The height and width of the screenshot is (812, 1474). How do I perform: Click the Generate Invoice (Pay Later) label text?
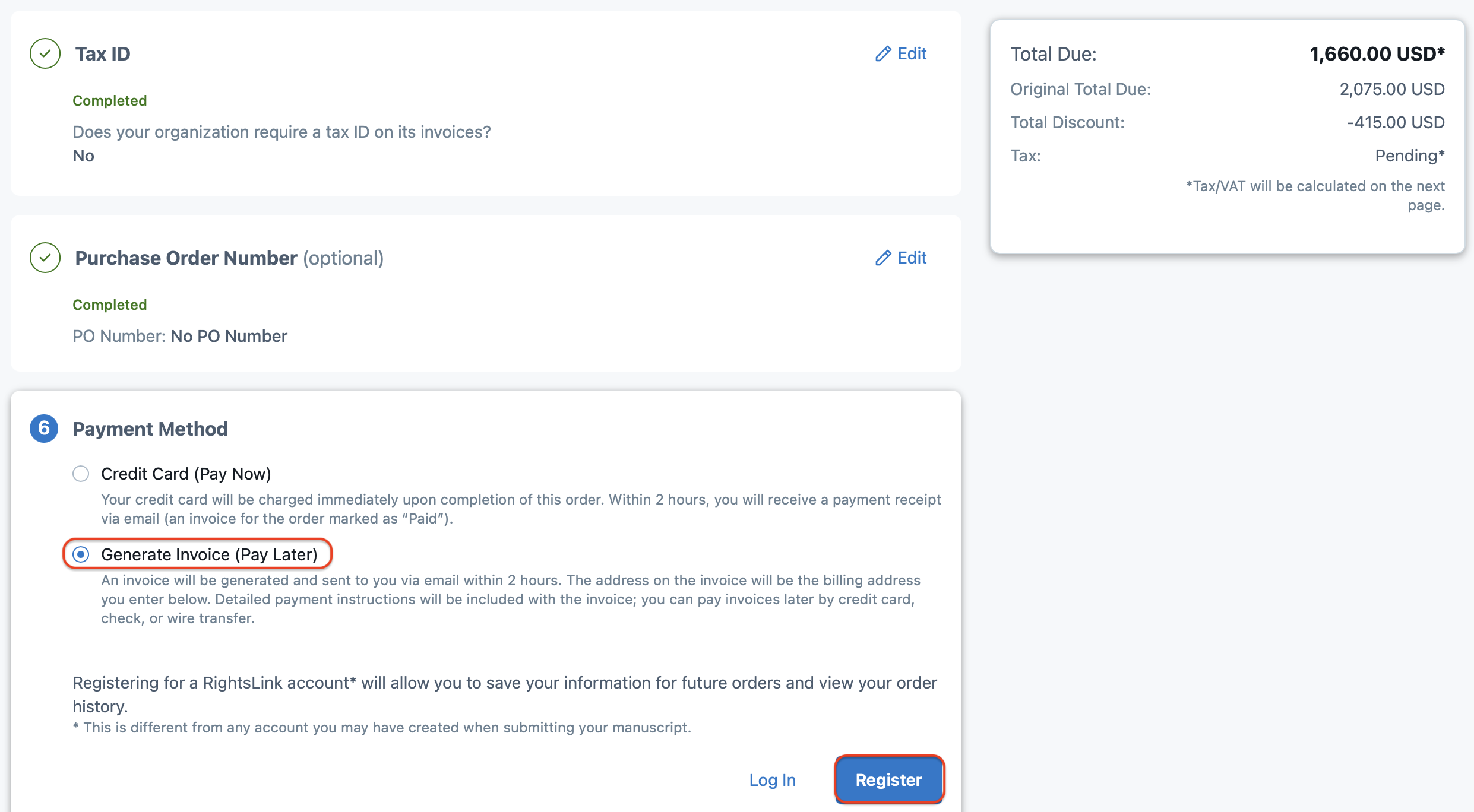click(209, 554)
